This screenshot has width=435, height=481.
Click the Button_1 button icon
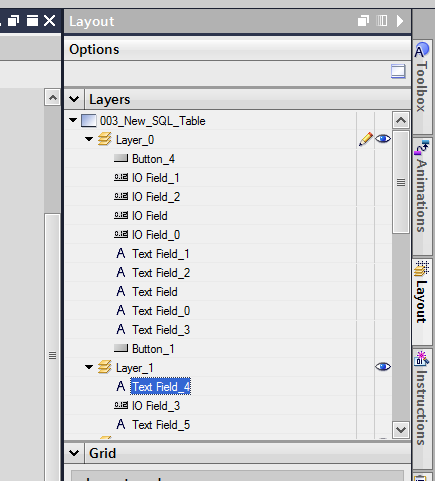pyautogui.click(x=121, y=348)
